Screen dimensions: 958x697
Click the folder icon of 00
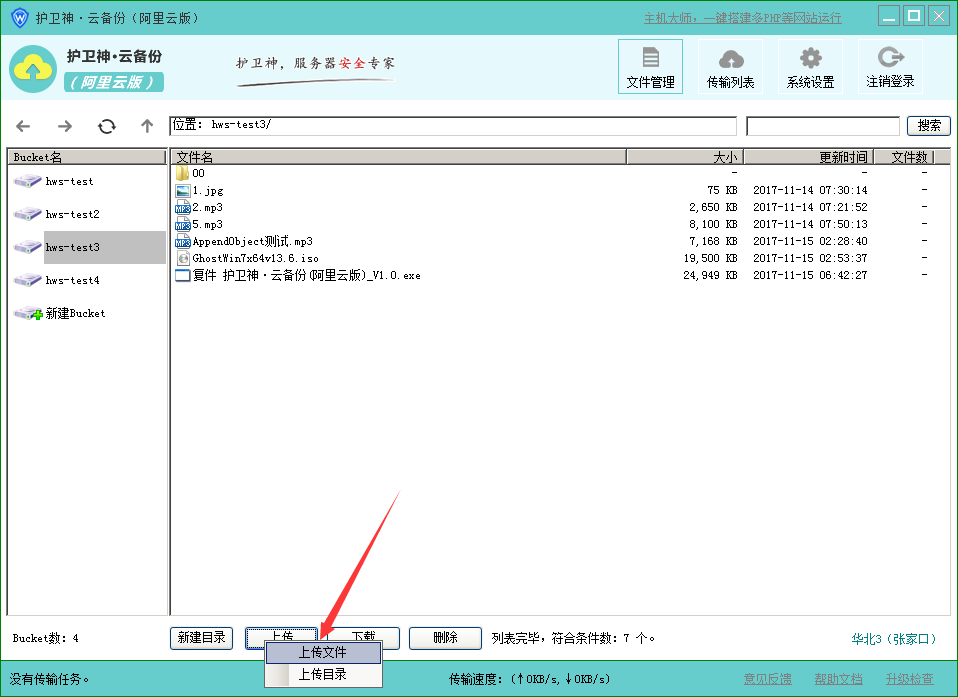tap(182, 173)
